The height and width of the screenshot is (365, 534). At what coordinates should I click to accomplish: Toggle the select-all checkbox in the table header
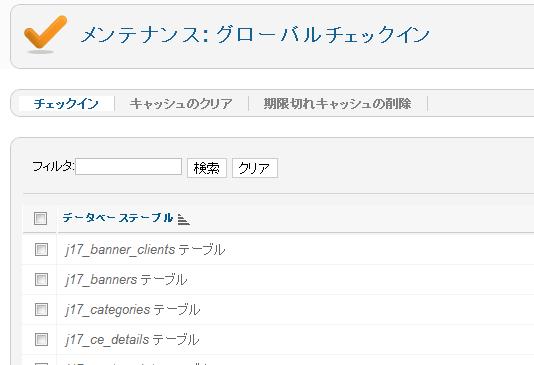click(x=41, y=218)
